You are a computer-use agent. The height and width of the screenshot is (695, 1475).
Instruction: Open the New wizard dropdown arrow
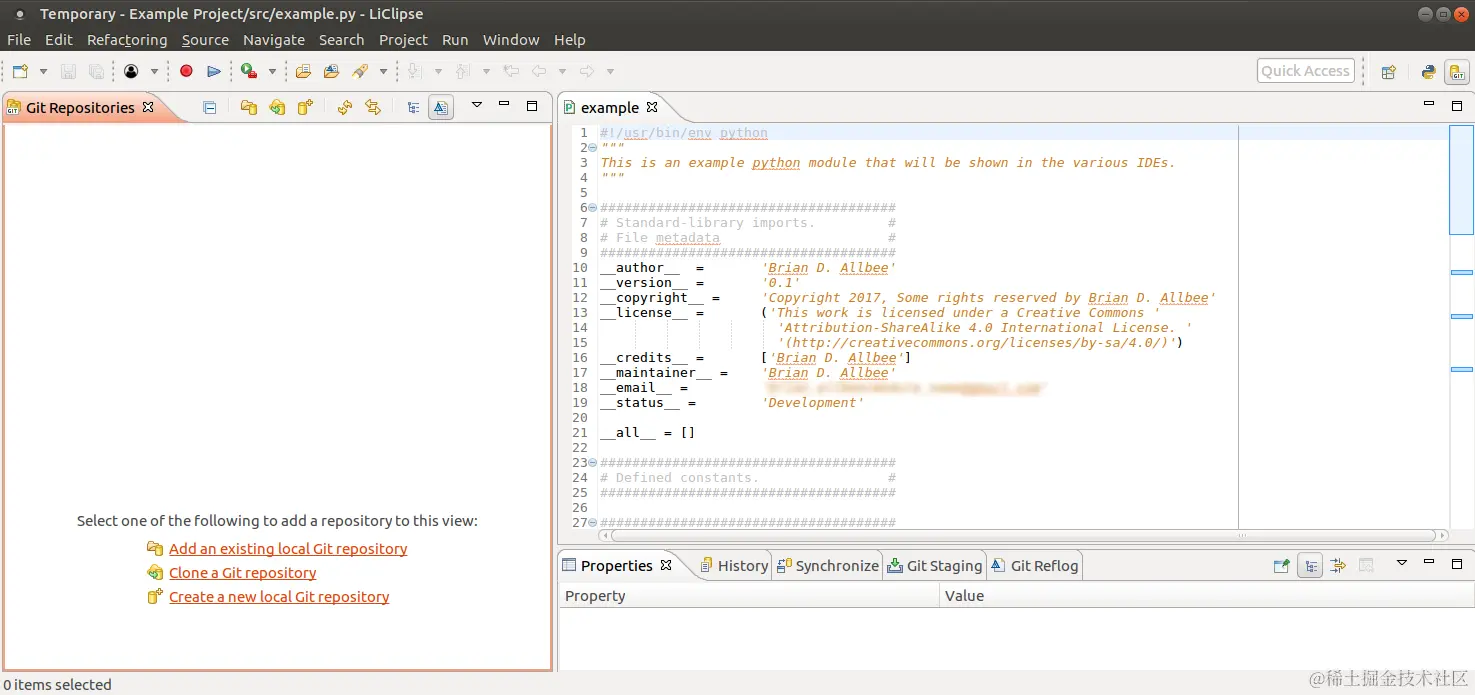point(43,72)
